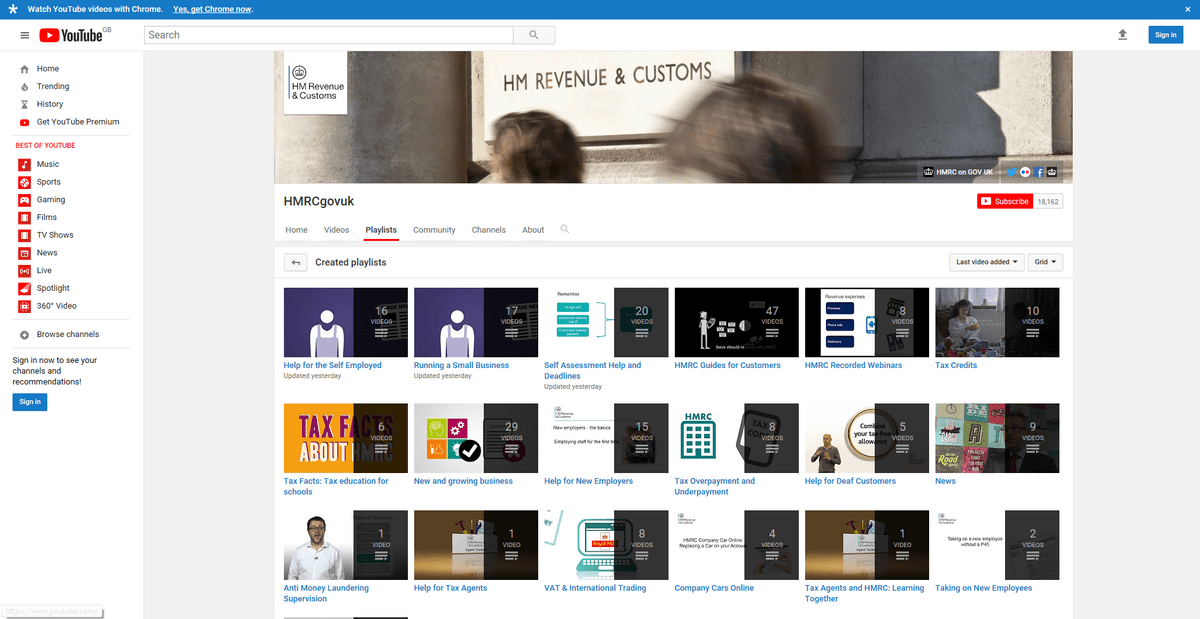The image size is (1200, 619).
Task: Go back using the arrow beside Created playlists
Action: click(x=295, y=262)
